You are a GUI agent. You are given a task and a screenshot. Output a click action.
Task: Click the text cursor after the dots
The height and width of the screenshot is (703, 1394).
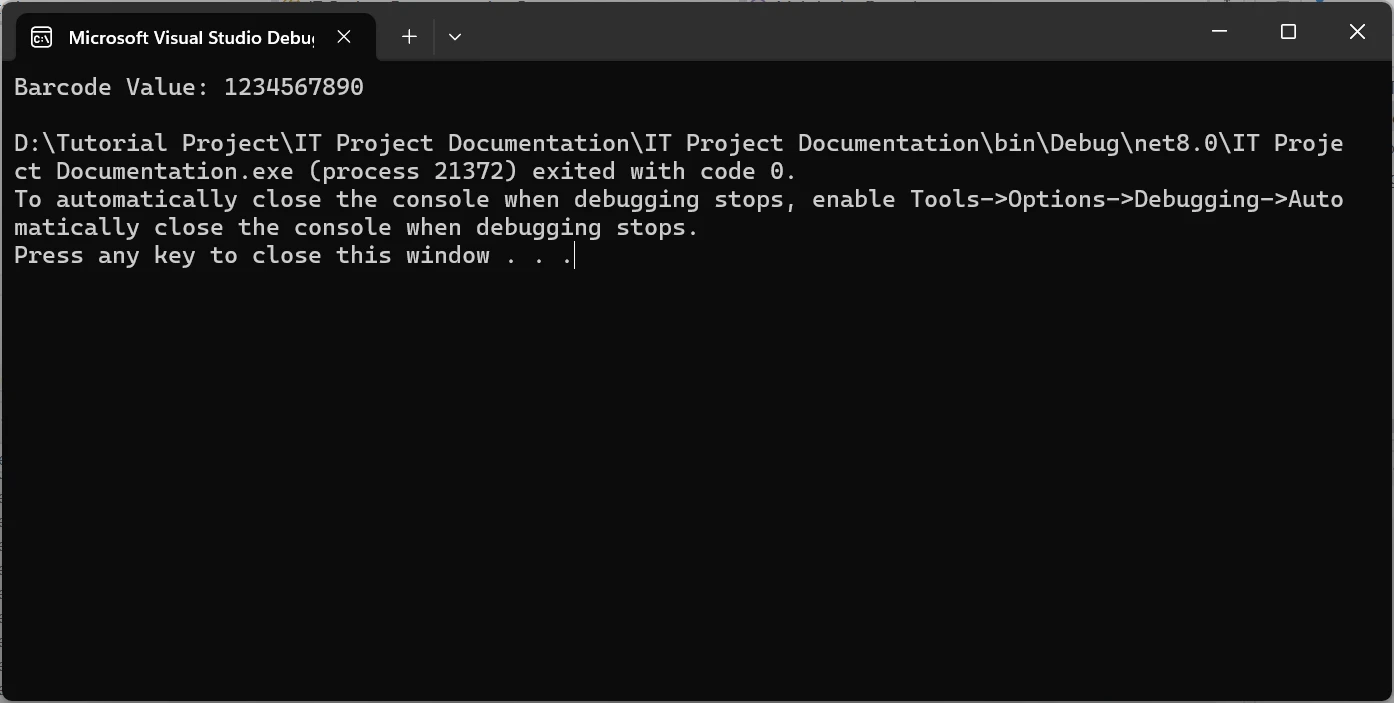(x=575, y=256)
